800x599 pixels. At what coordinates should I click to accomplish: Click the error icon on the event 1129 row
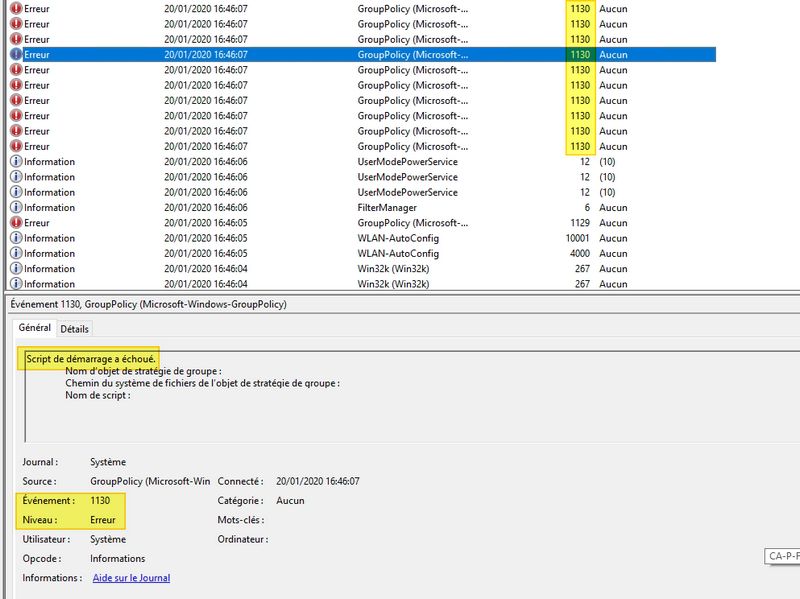point(16,222)
